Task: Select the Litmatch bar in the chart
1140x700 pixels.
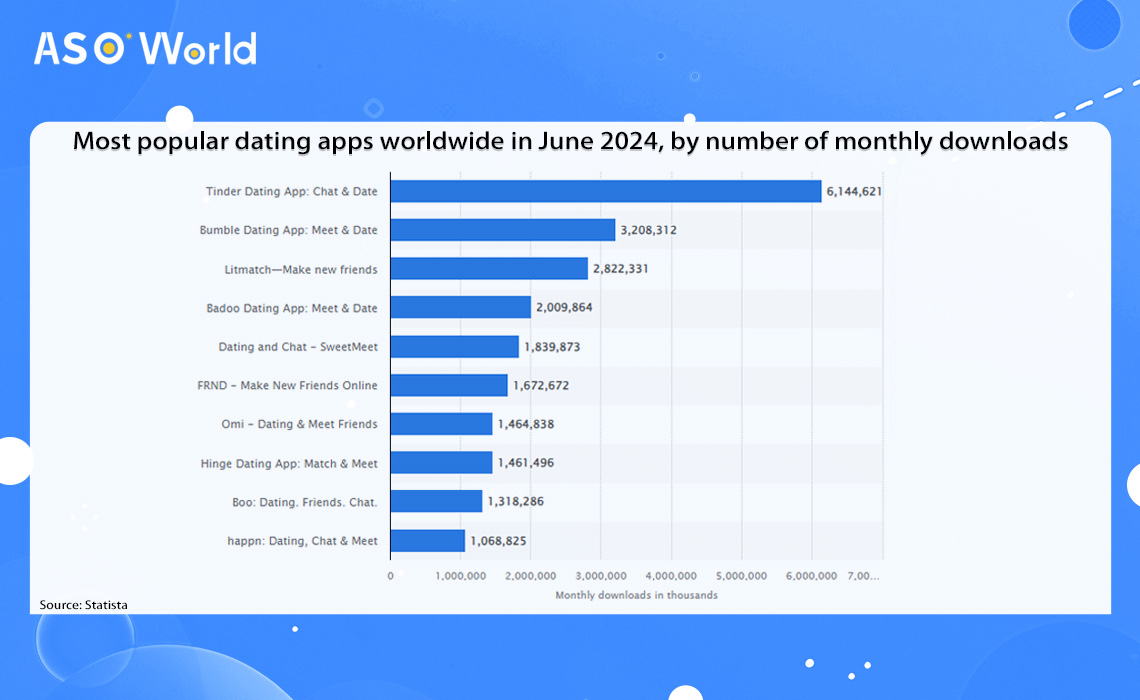Action: point(489,268)
